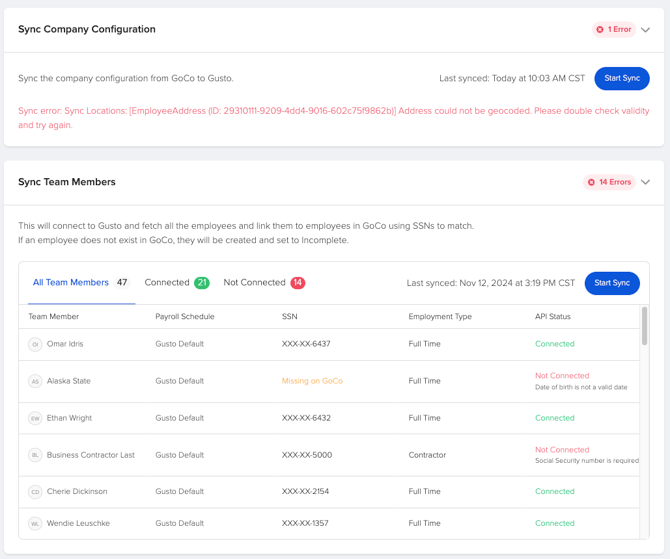The width and height of the screenshot is (670, 559).
Task: Click Full Time for Omar Idris
Action: click(424, 344)
